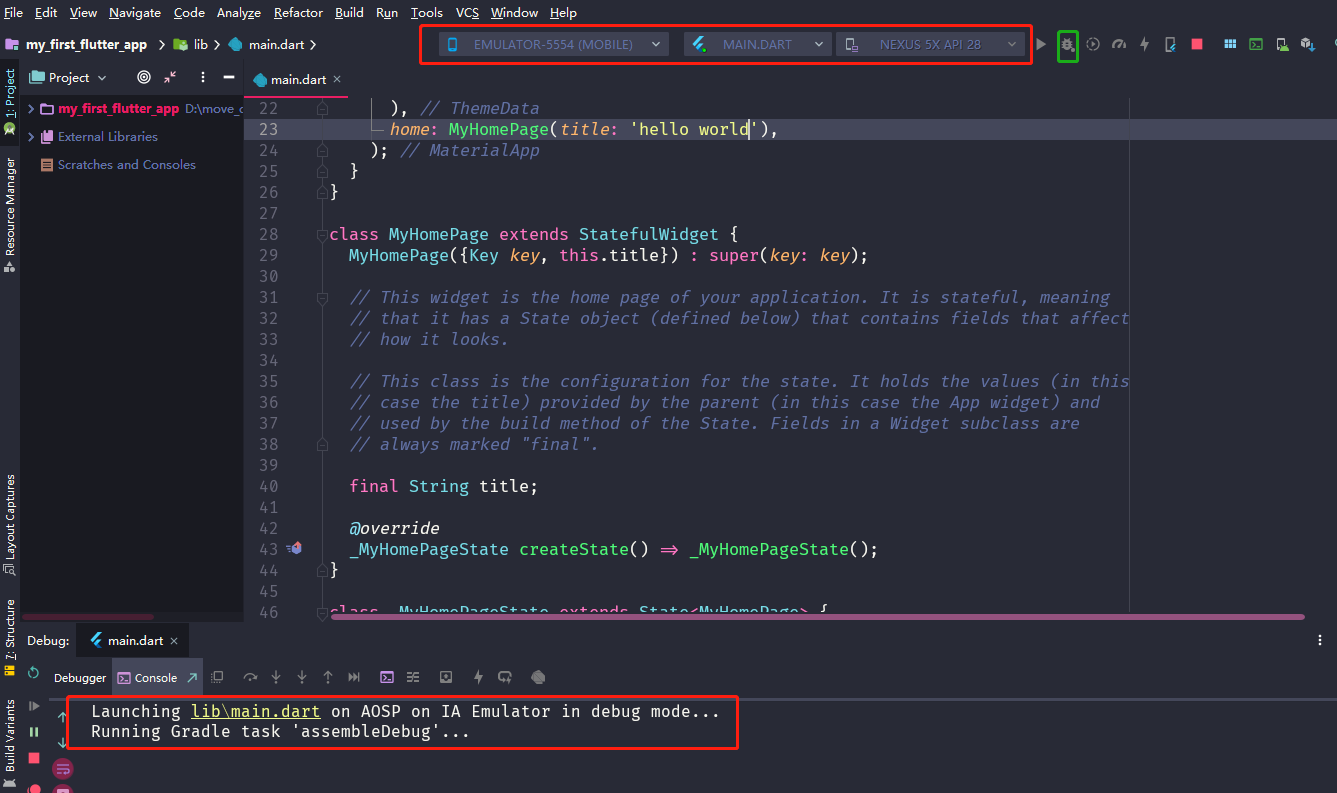Screen dimensions: 1337x793
Task: Click Step Over arrow in debugger toolbar
Action: tap(250, 677)
